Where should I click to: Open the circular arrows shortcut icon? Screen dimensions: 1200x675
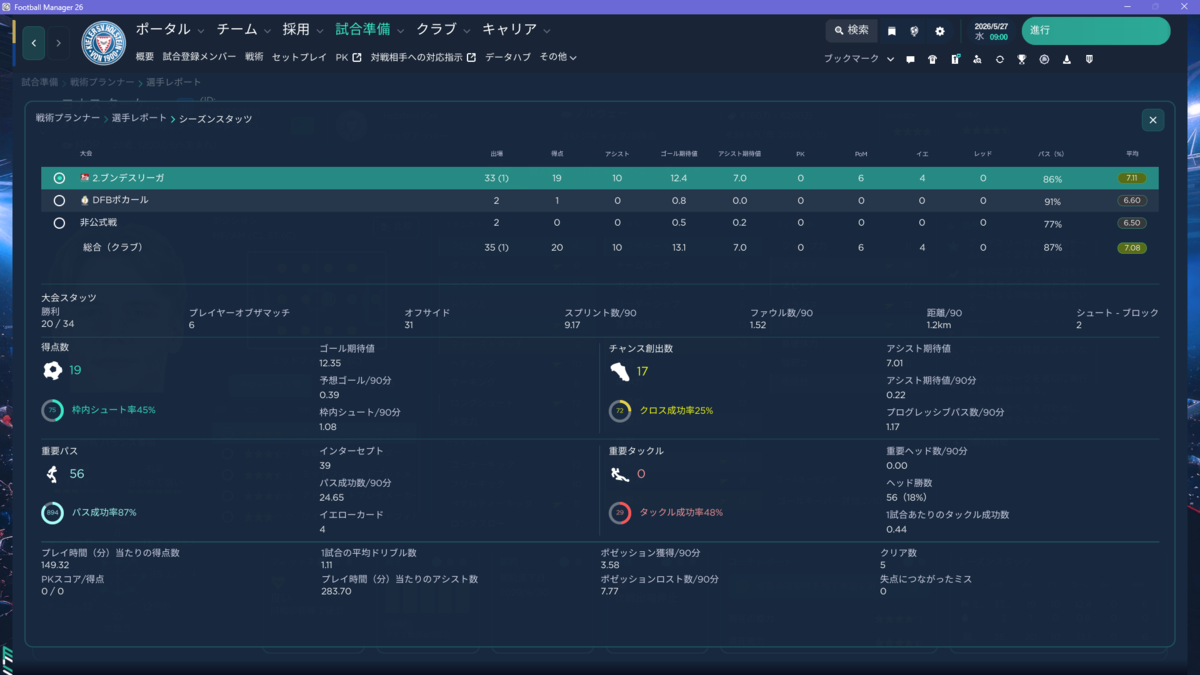pos(999,59)
